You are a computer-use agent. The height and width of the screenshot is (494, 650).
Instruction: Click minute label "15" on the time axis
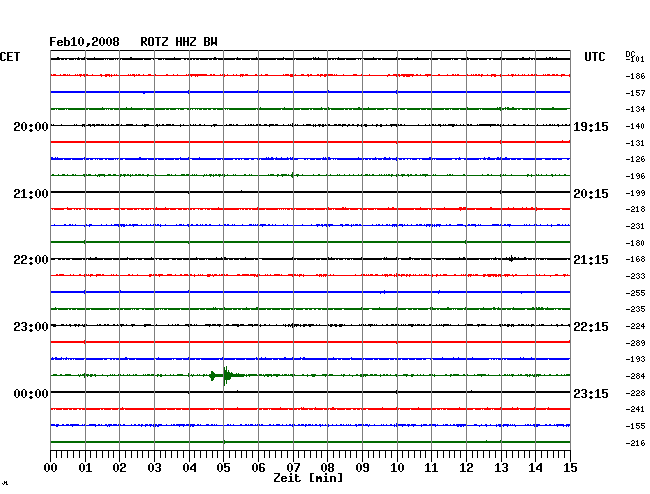[570, 468]
